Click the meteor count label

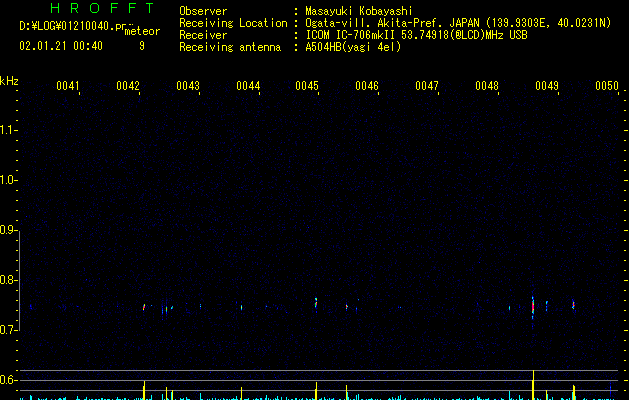[x=142, y=31]
